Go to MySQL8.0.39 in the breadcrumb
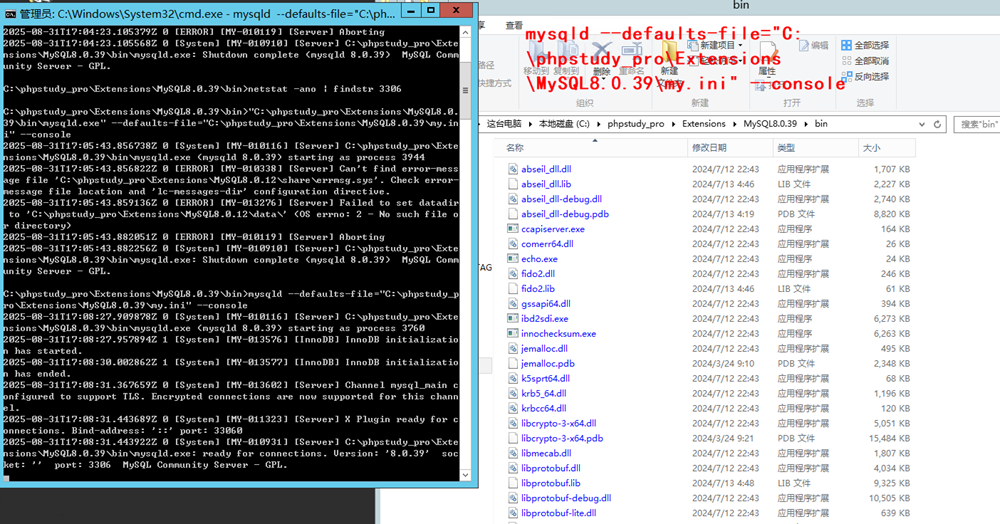This screenshot has height=524, width=1000. (x=770, y=124)
